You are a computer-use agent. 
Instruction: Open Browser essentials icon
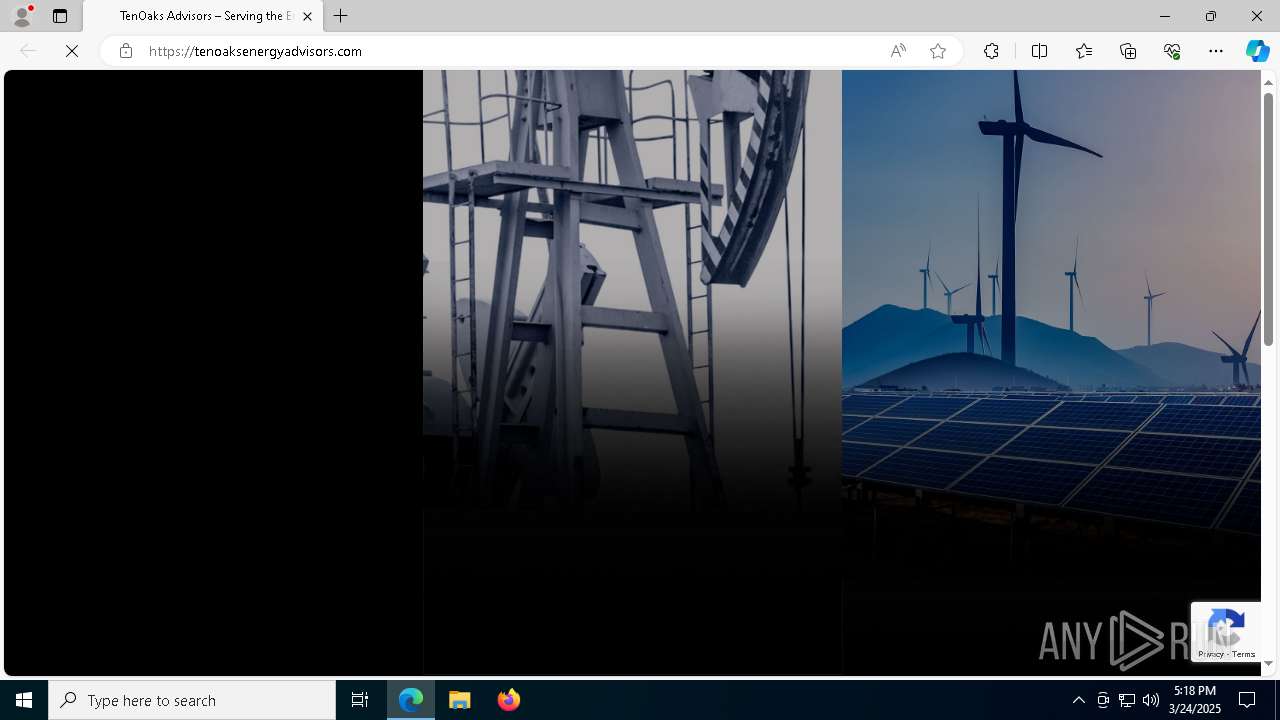tap(1172, 51)
